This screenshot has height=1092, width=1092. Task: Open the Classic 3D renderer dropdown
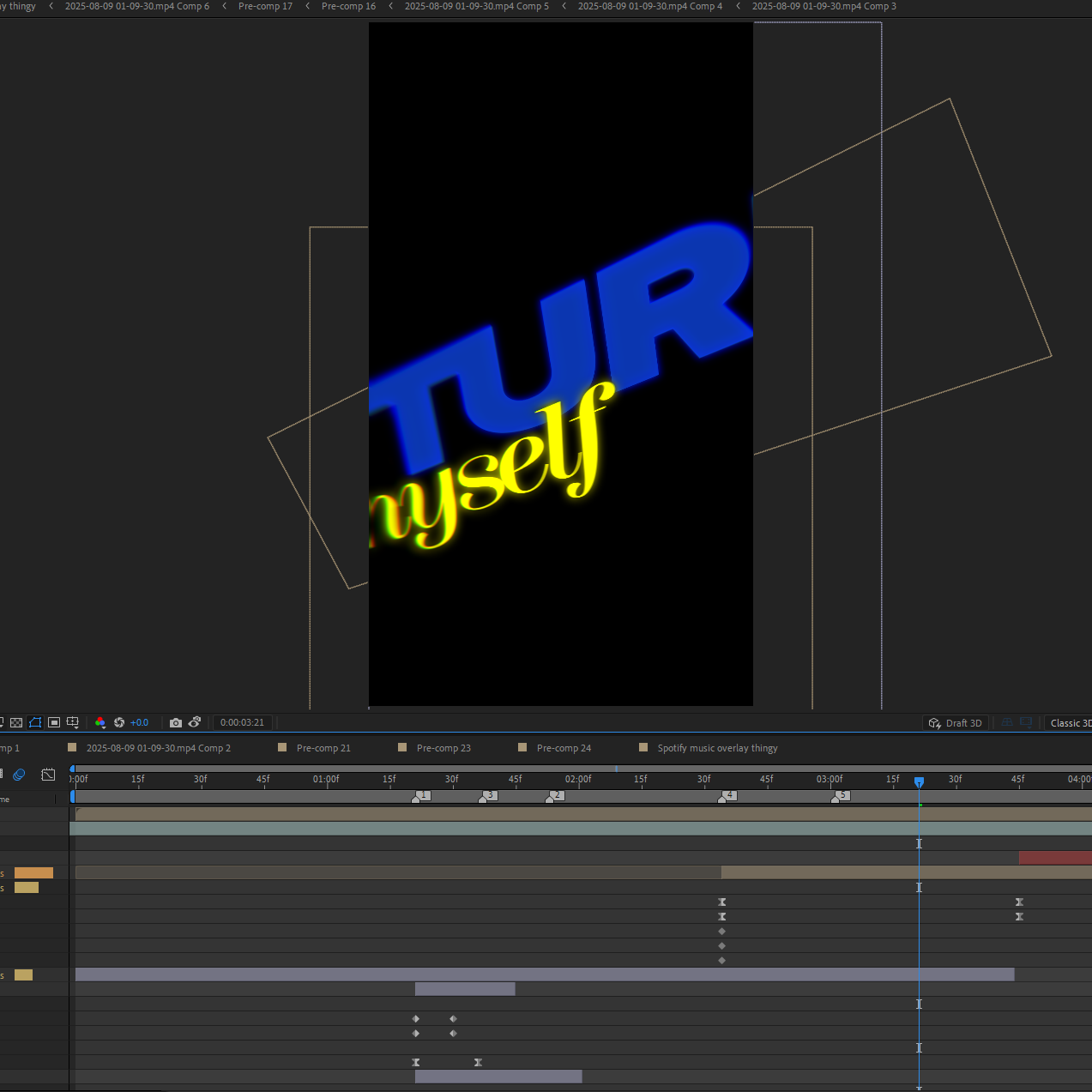click(1068, 723)
